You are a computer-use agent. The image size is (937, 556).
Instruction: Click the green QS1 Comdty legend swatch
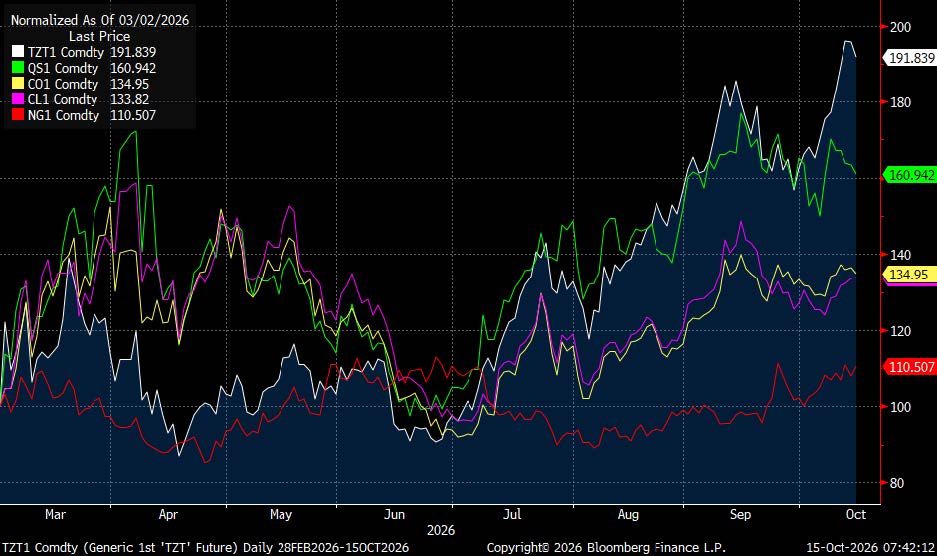tap(18, 68)
